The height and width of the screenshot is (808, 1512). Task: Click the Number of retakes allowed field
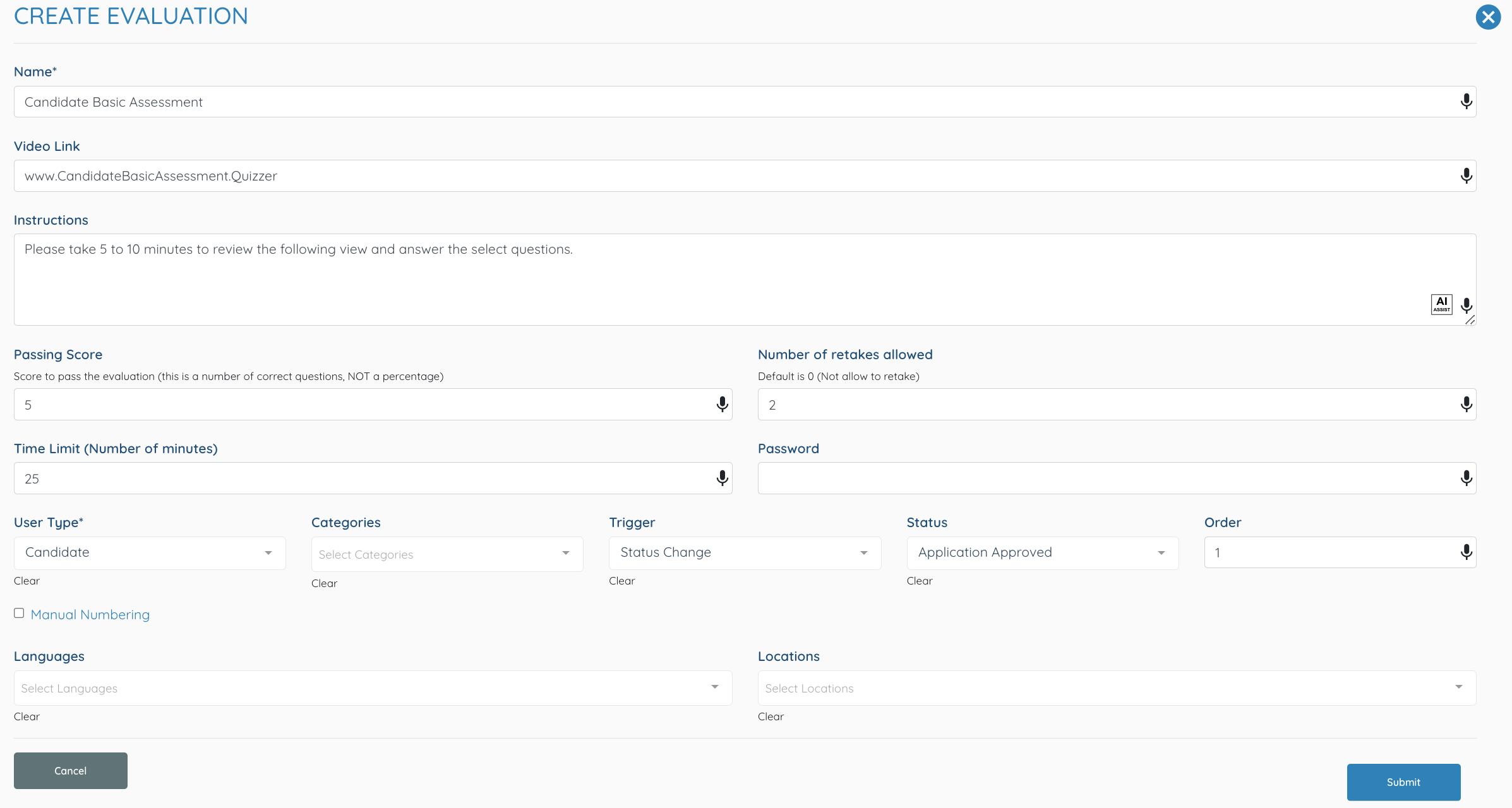click(1117, 405)
